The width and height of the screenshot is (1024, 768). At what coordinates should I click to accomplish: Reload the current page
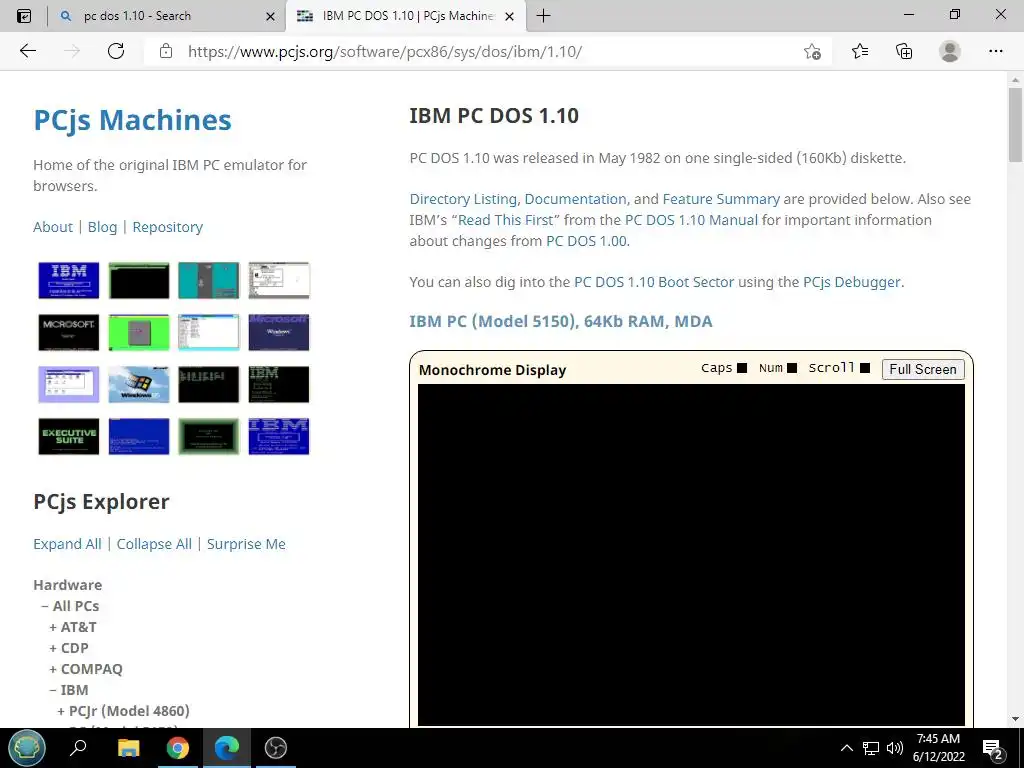(116, 51)
